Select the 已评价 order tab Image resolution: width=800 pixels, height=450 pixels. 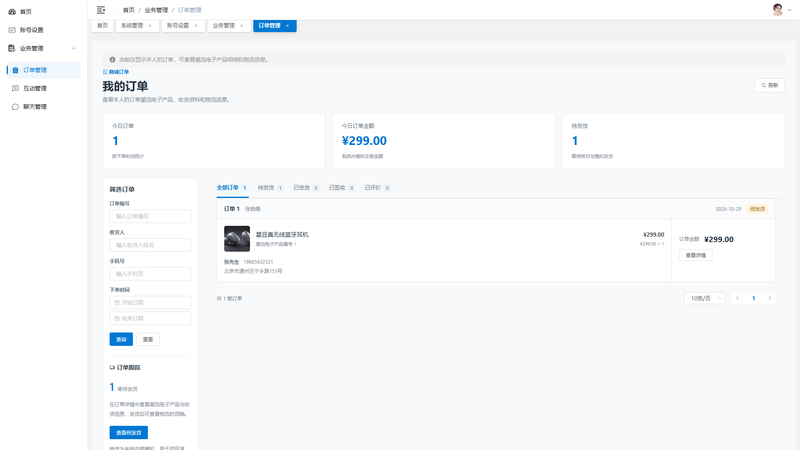(x=377, y=188)
